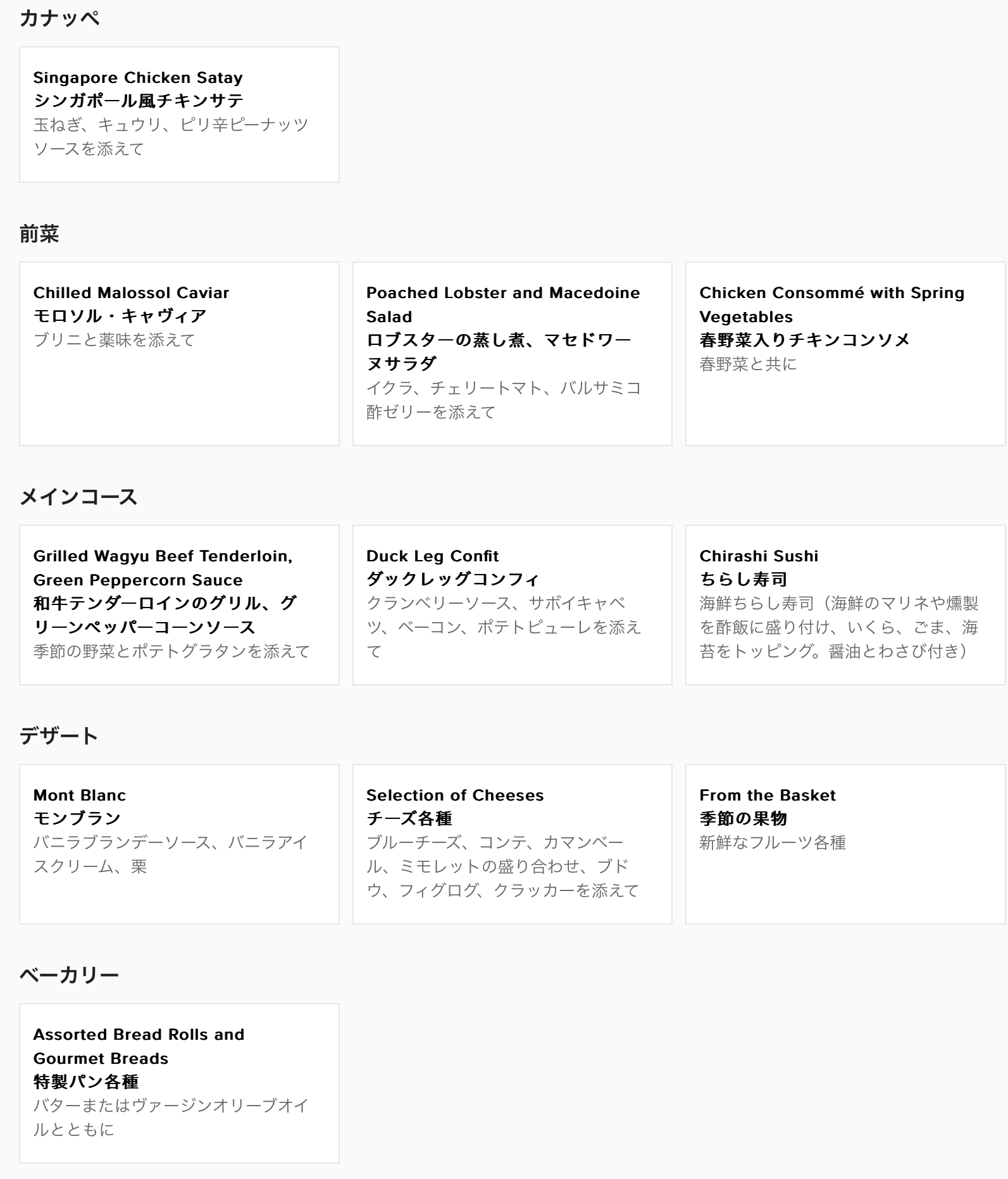Click the ベーカリー section heading
This screenshot has width=1008, height=1179.
coord(69,975)
